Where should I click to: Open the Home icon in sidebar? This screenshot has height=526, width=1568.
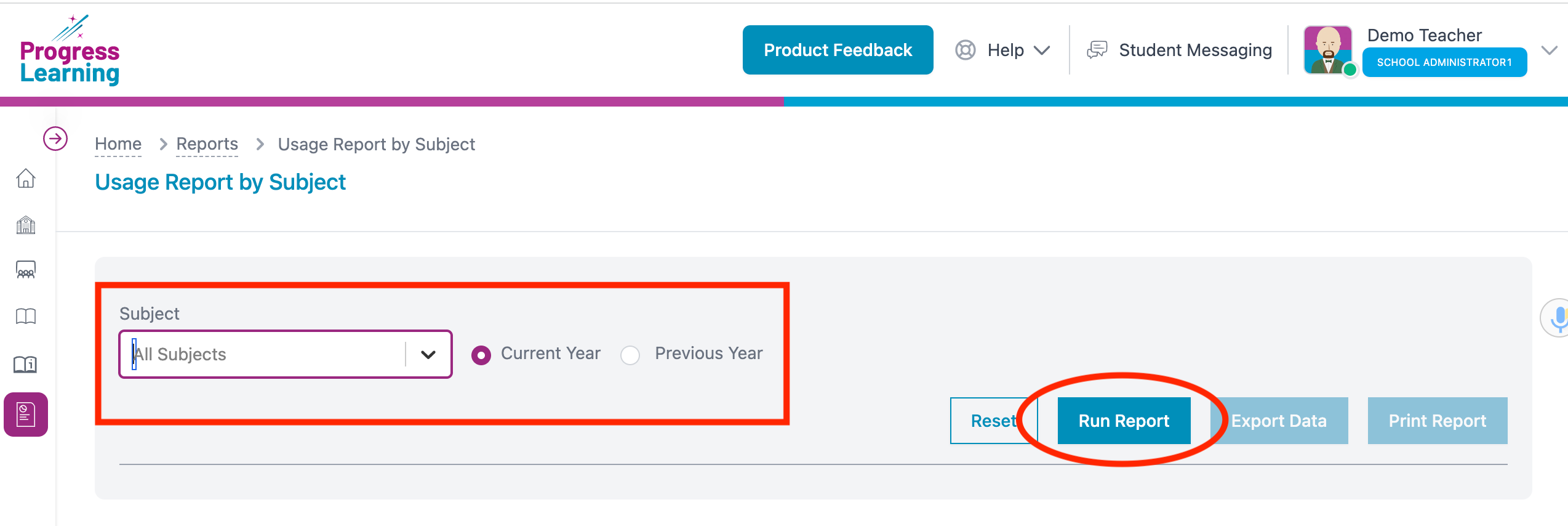click(x=26, y=179)
